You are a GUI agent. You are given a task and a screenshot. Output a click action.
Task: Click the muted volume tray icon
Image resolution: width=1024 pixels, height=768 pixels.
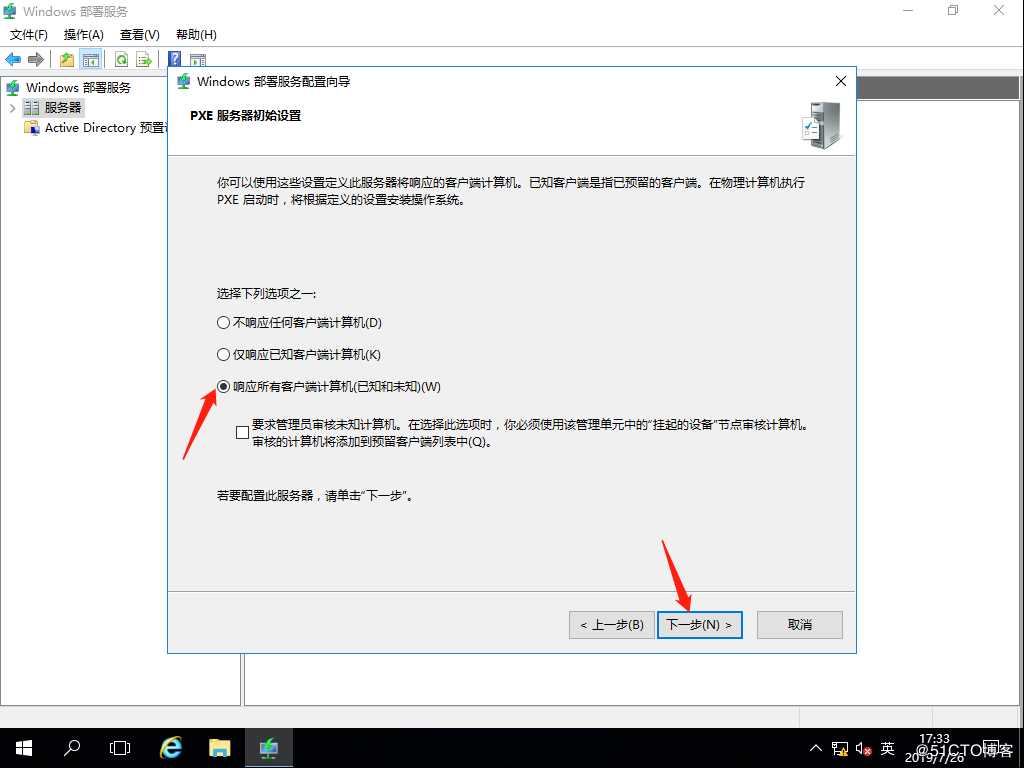coord(863,748)
